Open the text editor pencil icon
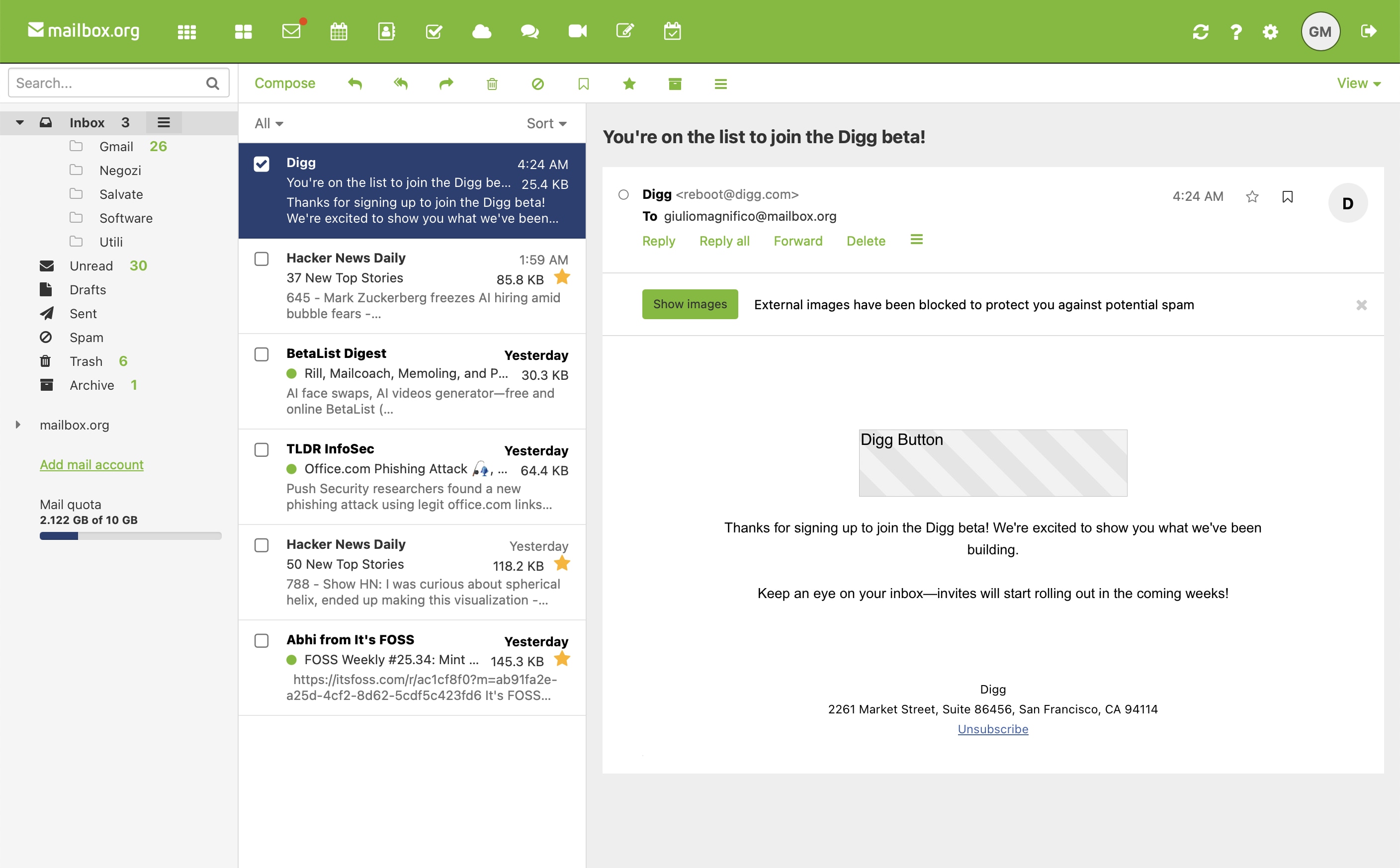This screenshot has width=1400, height=868. pos(625,31)
